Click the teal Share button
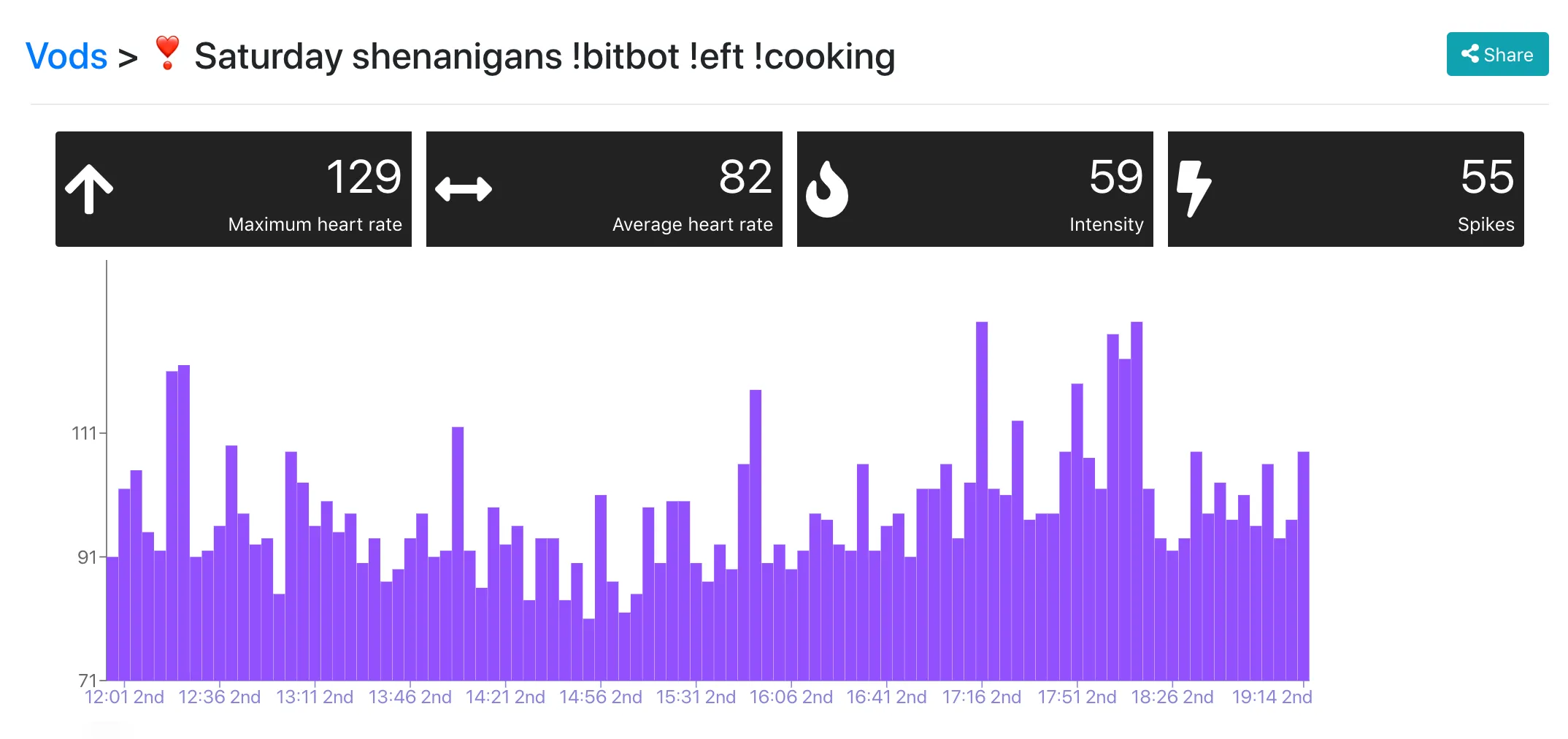Viewport: 1568px width, 739px height. [1497, 54]
